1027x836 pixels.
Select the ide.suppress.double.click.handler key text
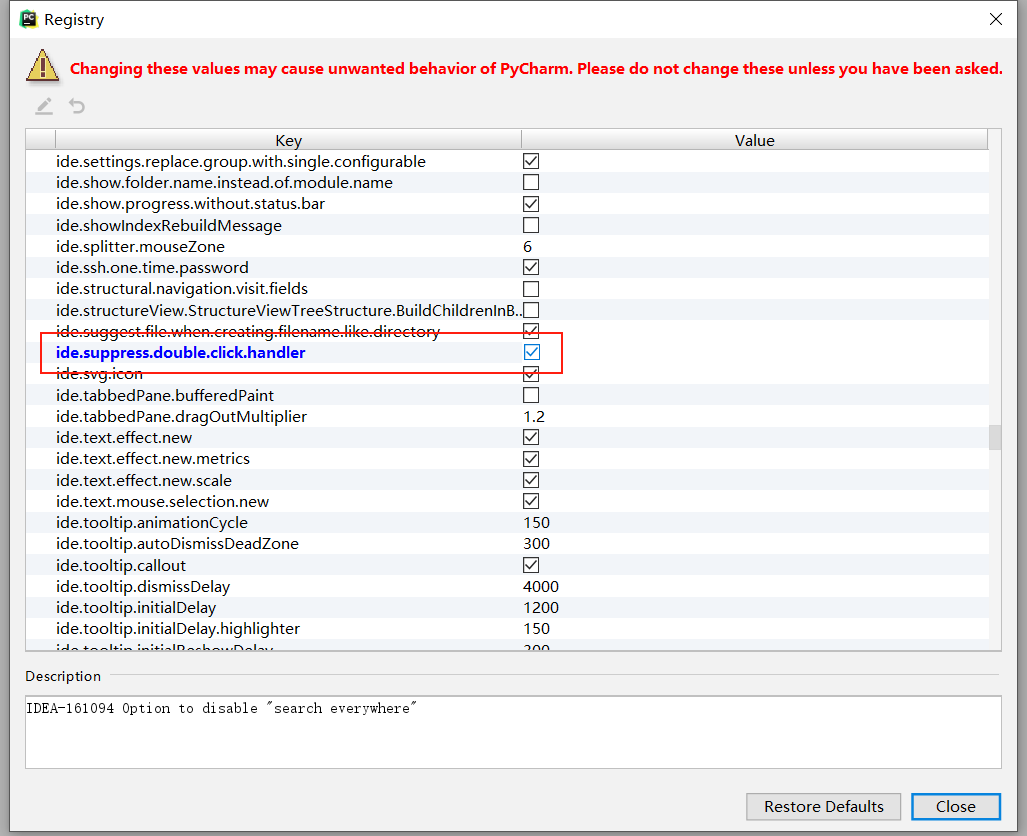(x=181, y=352)
